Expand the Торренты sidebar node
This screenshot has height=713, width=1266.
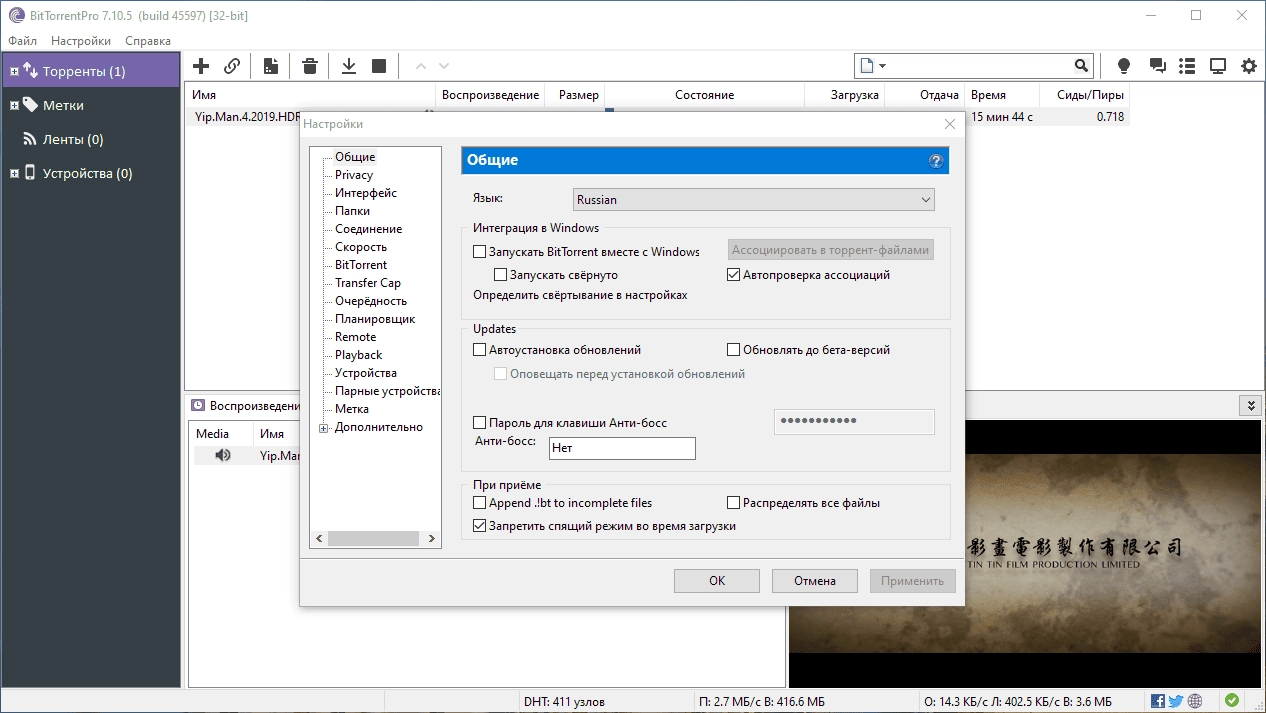[14, 71]
